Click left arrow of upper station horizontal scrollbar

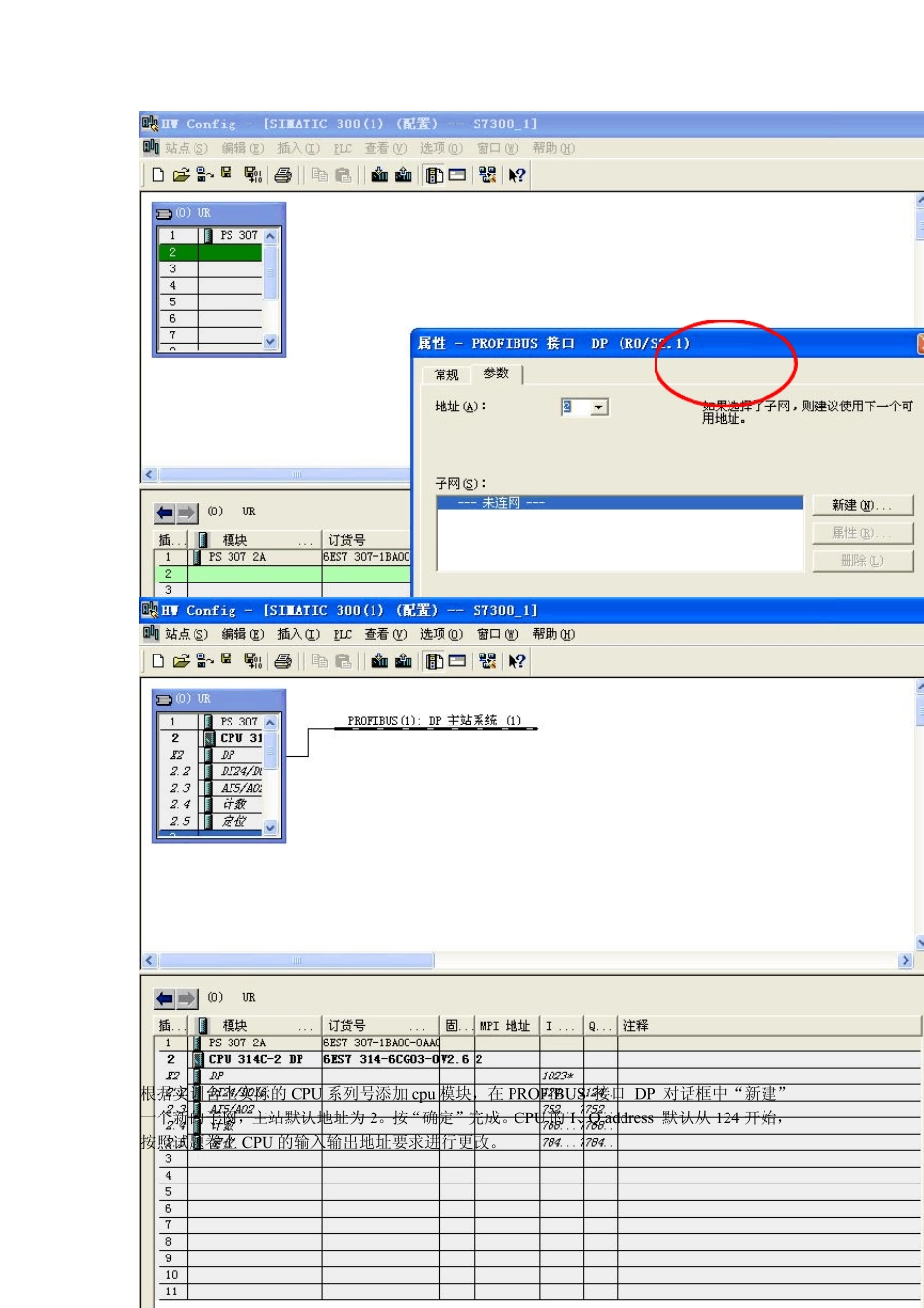[150, 475]
